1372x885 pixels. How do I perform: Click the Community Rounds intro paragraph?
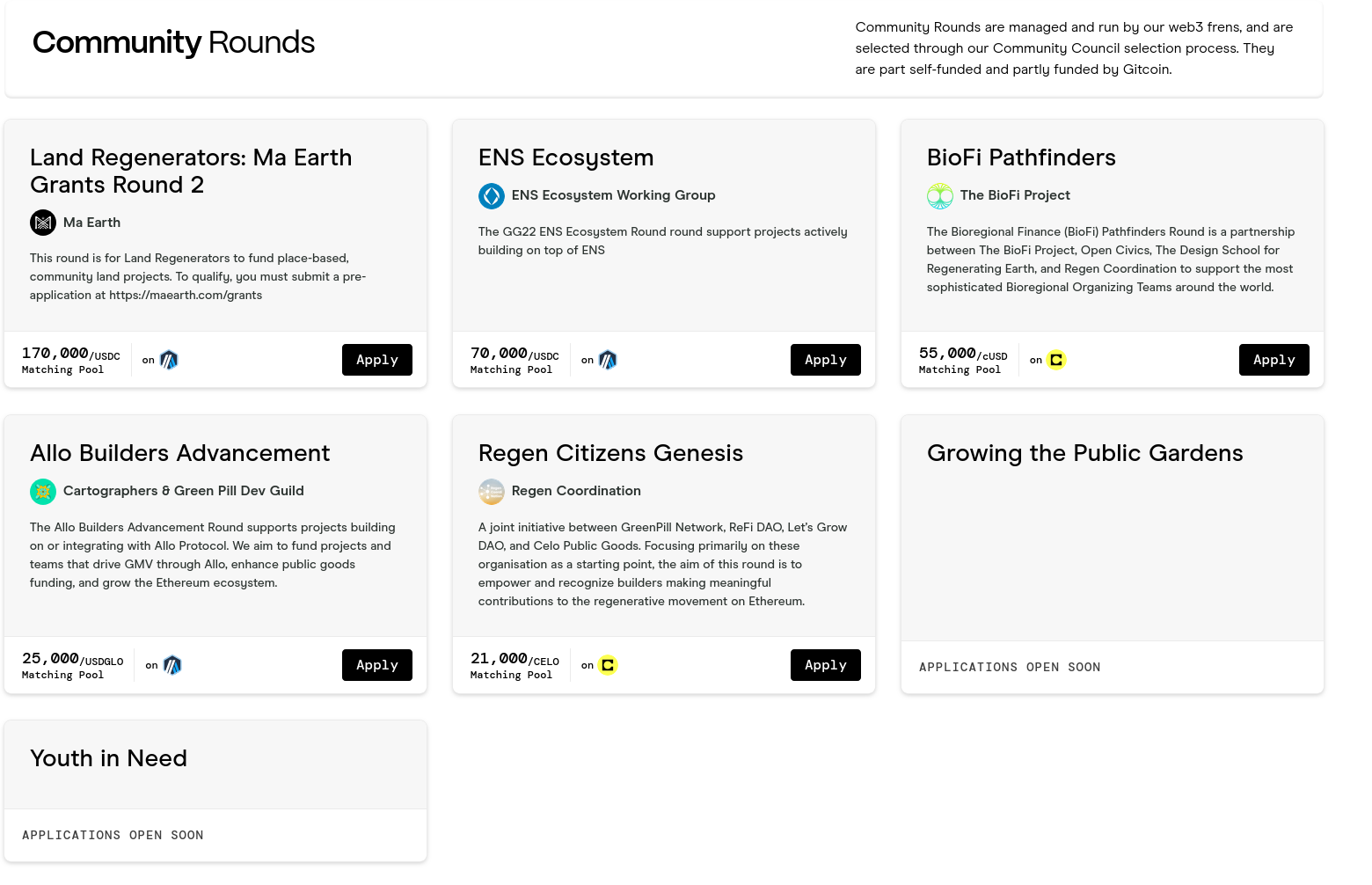click(1074, 48)
